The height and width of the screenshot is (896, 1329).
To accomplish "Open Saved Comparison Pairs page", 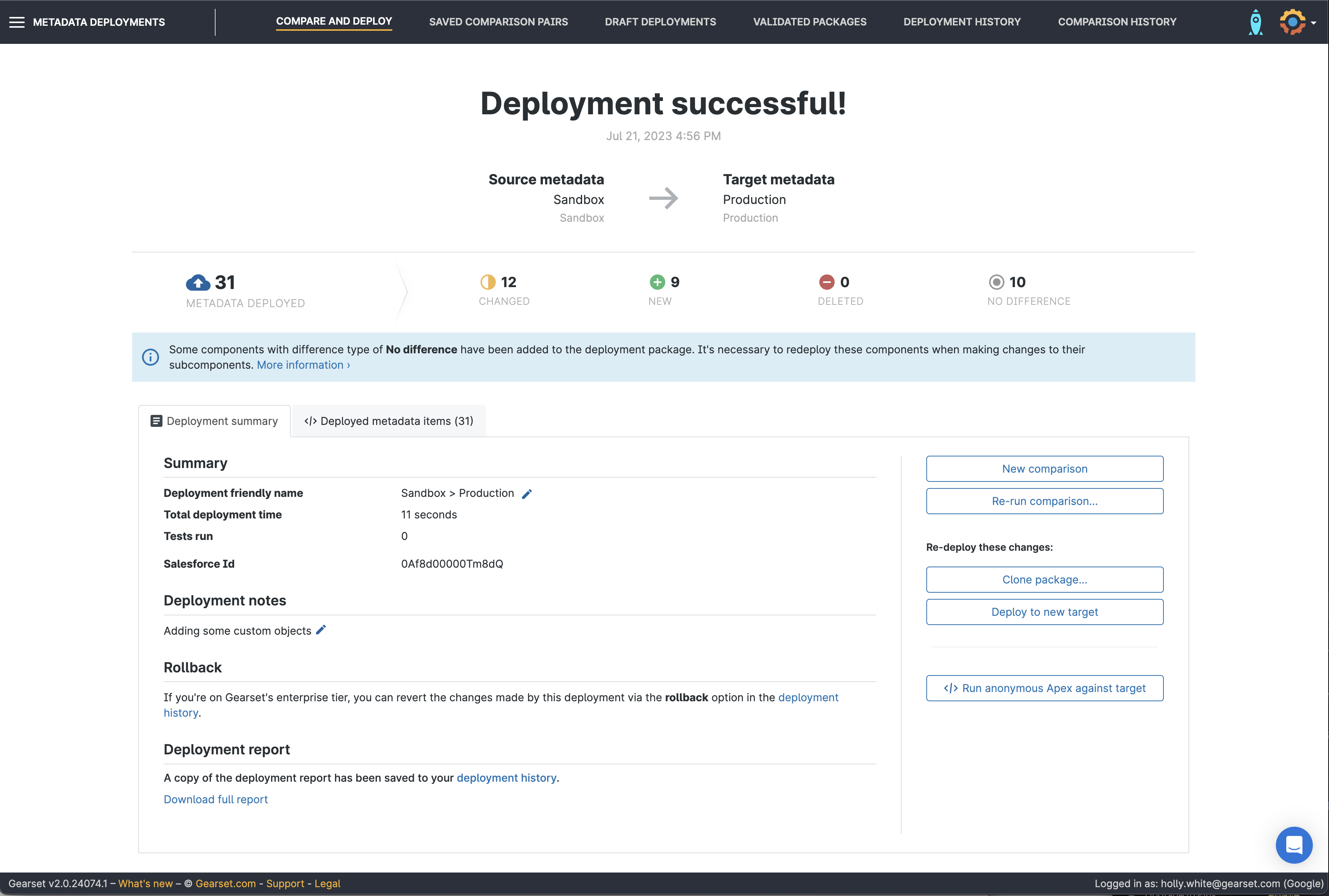I will (498, 22).
